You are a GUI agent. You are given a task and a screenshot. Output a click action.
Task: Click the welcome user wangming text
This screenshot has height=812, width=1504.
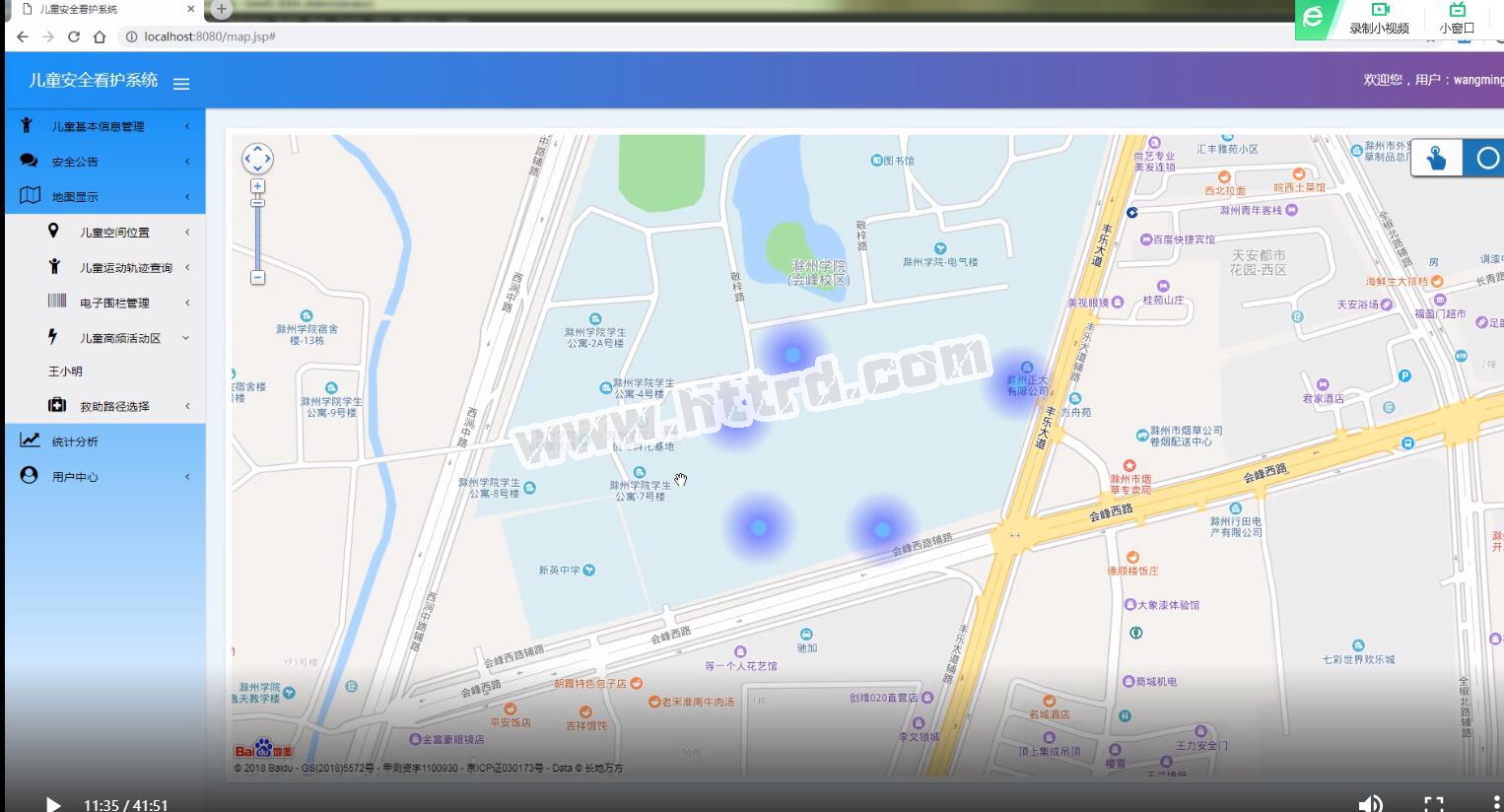tap(1433, 80)
